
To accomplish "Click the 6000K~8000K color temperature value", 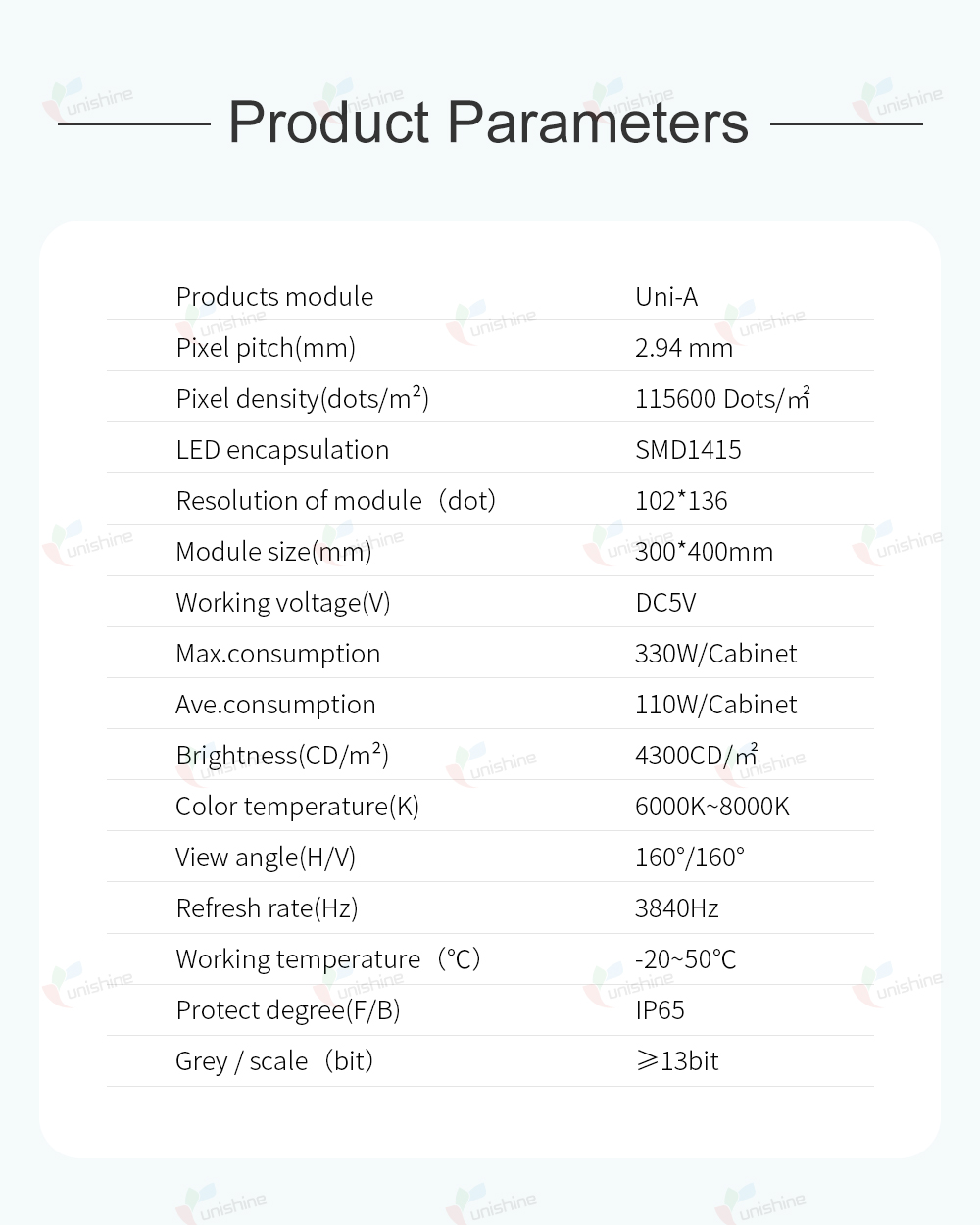I will [x=711, y=806].
